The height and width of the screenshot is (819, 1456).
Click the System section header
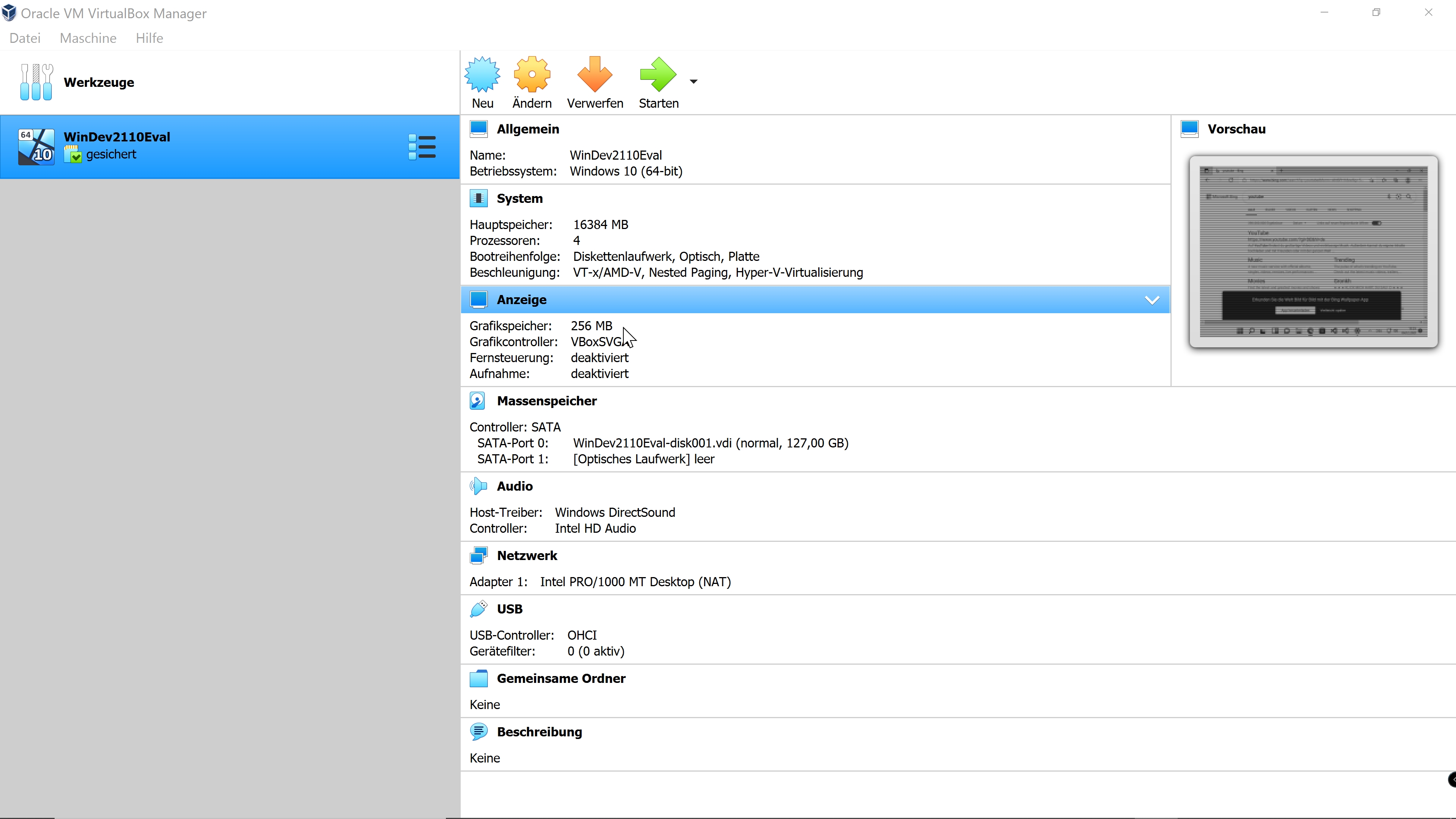click(x=519, y=198)
